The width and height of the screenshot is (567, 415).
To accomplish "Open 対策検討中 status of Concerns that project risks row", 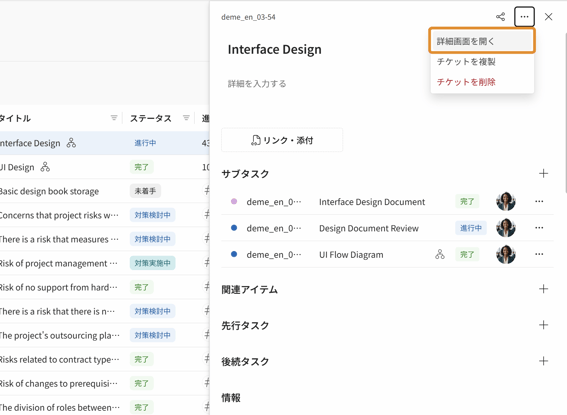I will pyautogui.click(x=153, y=215).
